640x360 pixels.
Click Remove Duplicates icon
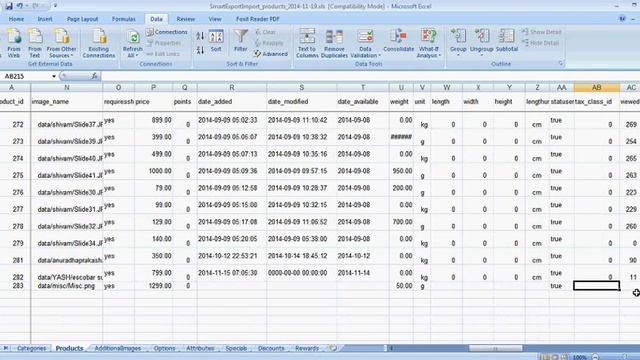[x=334, y=43]
